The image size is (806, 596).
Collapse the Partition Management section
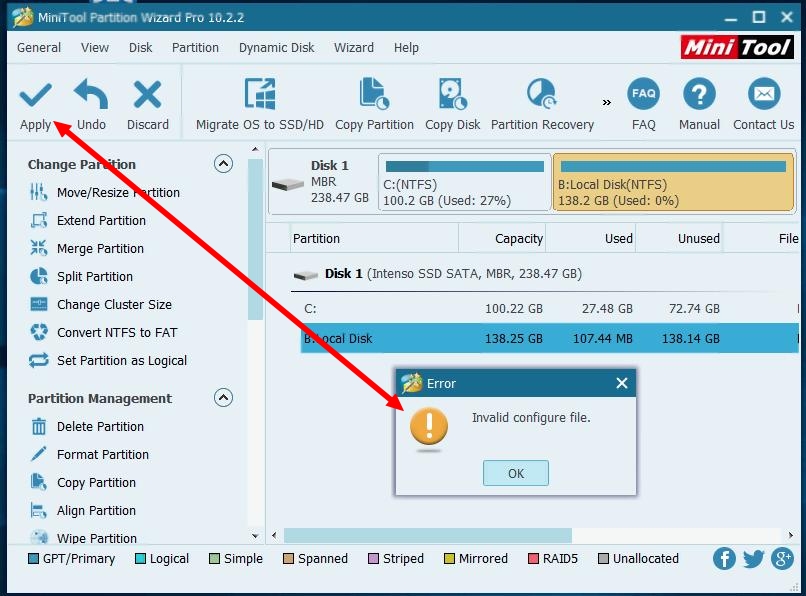click(x=223, y=398)
